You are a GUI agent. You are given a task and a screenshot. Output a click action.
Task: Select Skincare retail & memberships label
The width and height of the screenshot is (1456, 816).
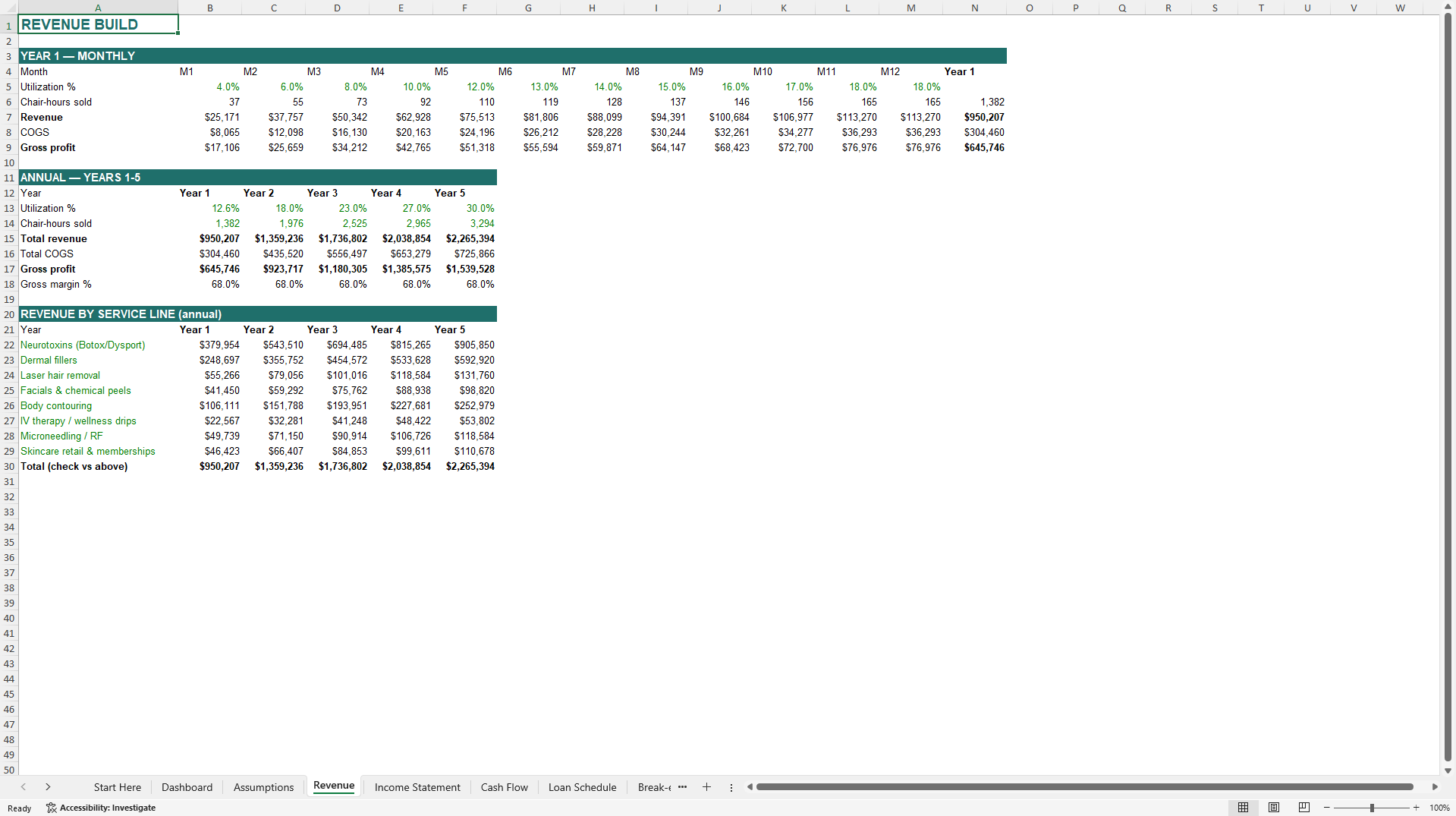pos(98,451)
